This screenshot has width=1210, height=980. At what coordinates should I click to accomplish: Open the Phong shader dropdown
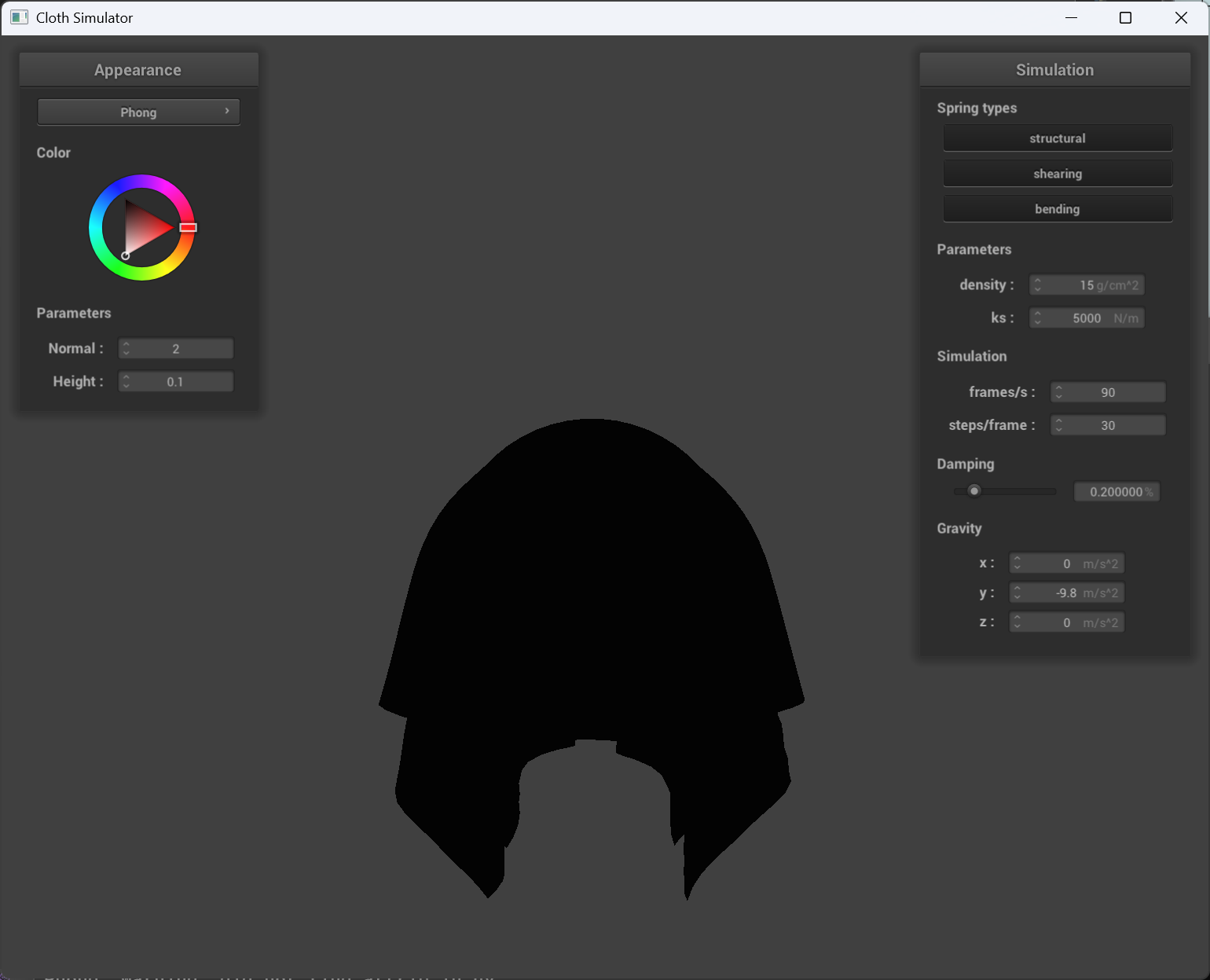(138, 112)
